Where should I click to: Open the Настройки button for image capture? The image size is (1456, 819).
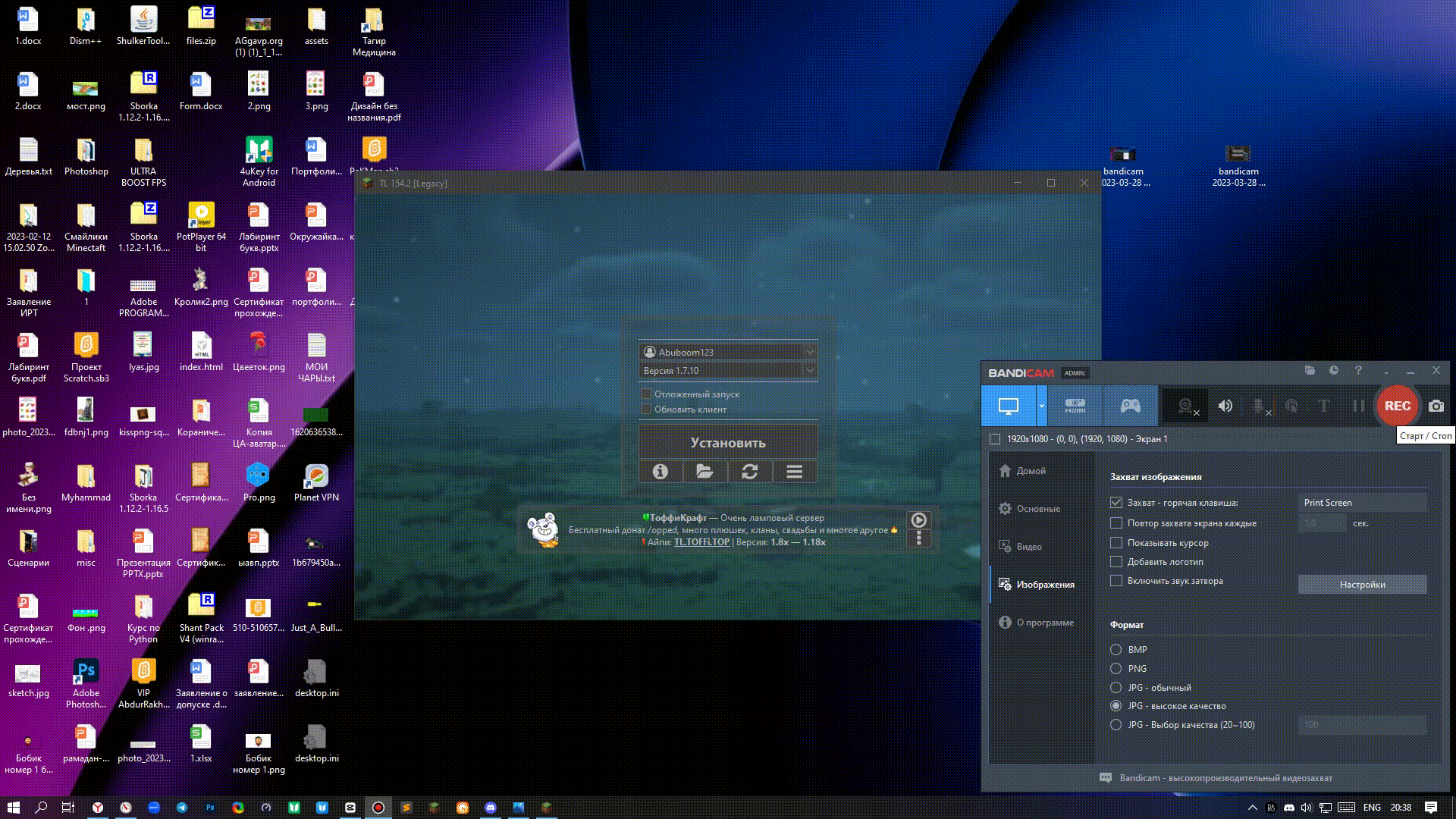(1362, 584)
